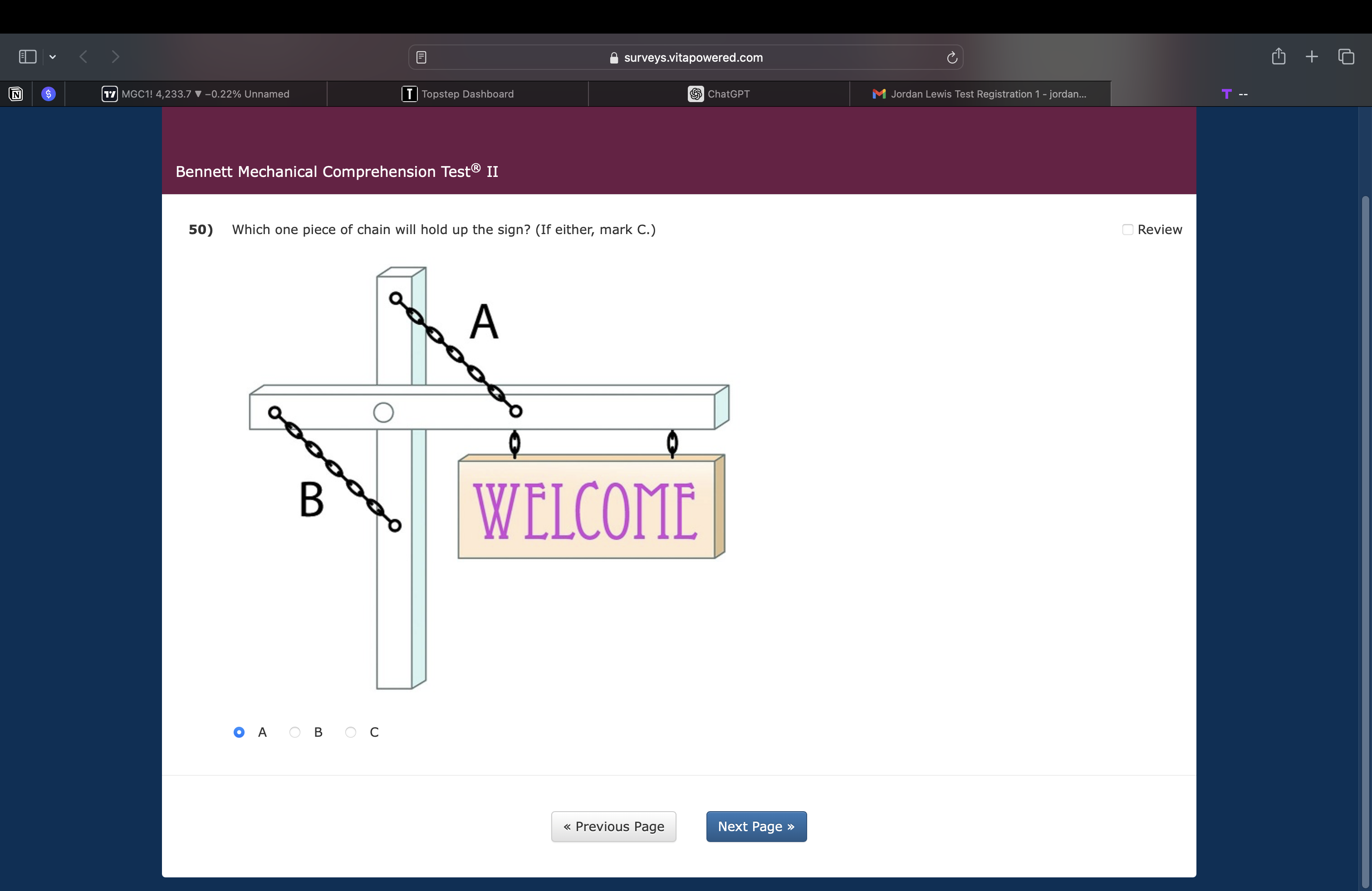Open the pinned purple dollar tab
This screenshot has height=891, width=1372.
49,94
